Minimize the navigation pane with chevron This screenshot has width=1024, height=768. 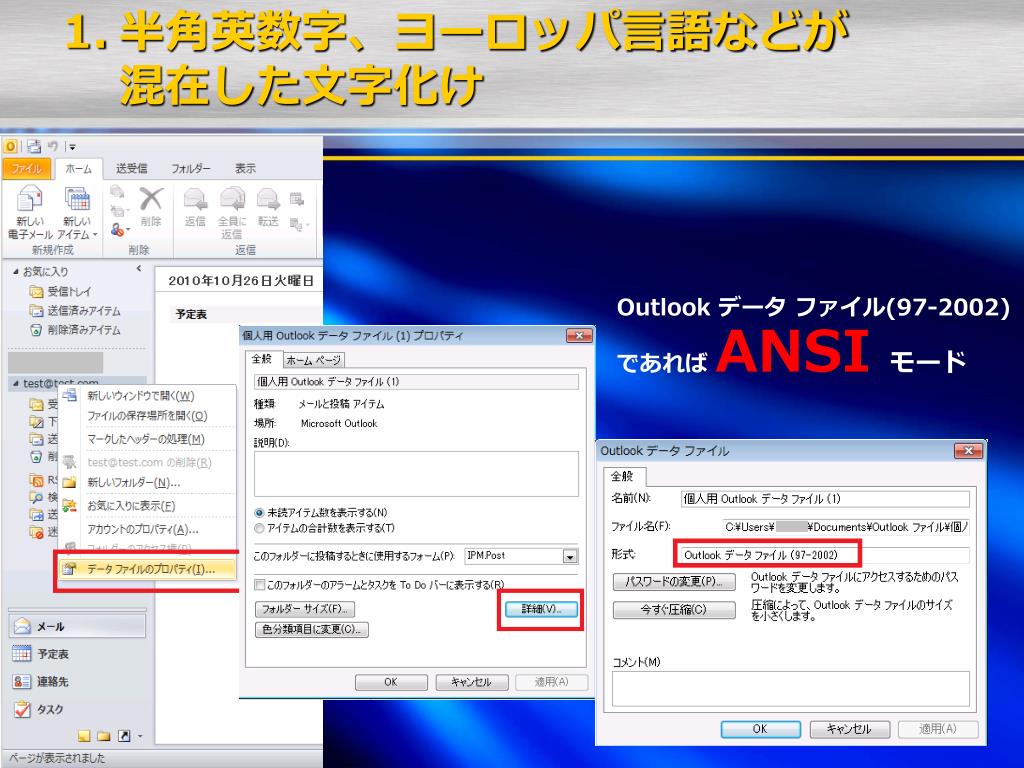(x=138, y=268)
